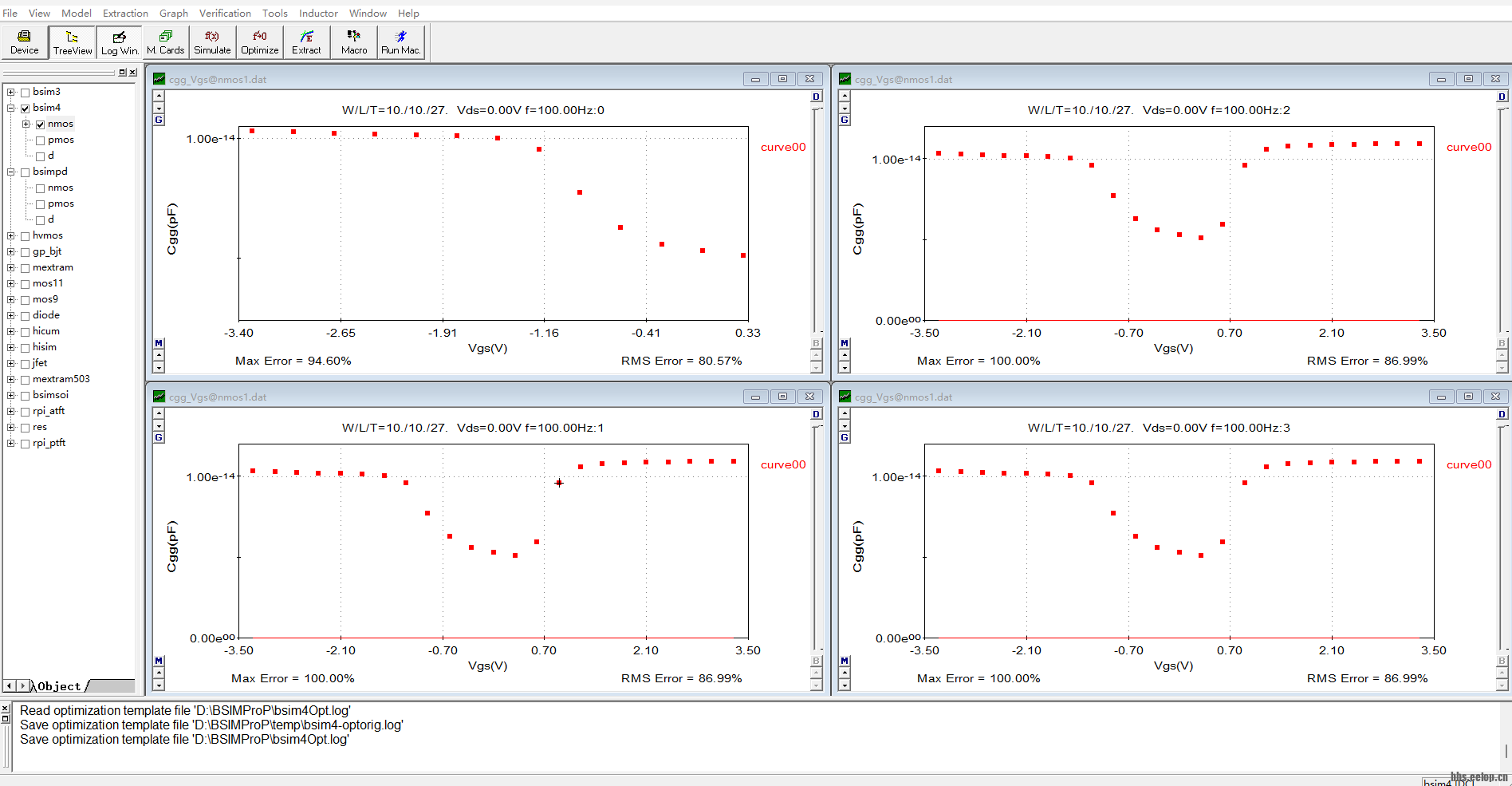This screenshot has width=1512, height=786.
Task: Open the Model menu
Action: point(77,14)
